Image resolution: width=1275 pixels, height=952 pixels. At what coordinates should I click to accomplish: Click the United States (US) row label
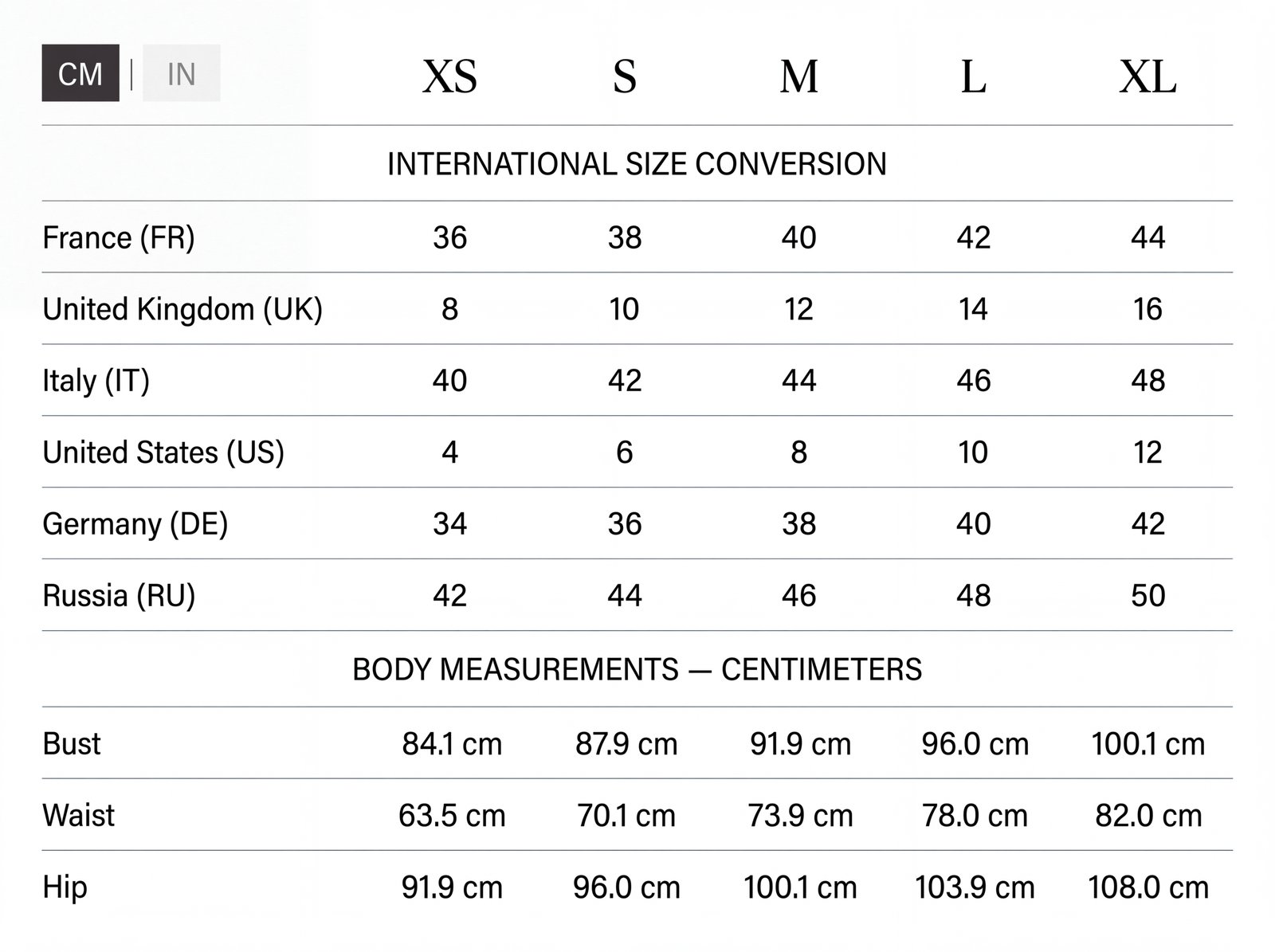[163, 452]
